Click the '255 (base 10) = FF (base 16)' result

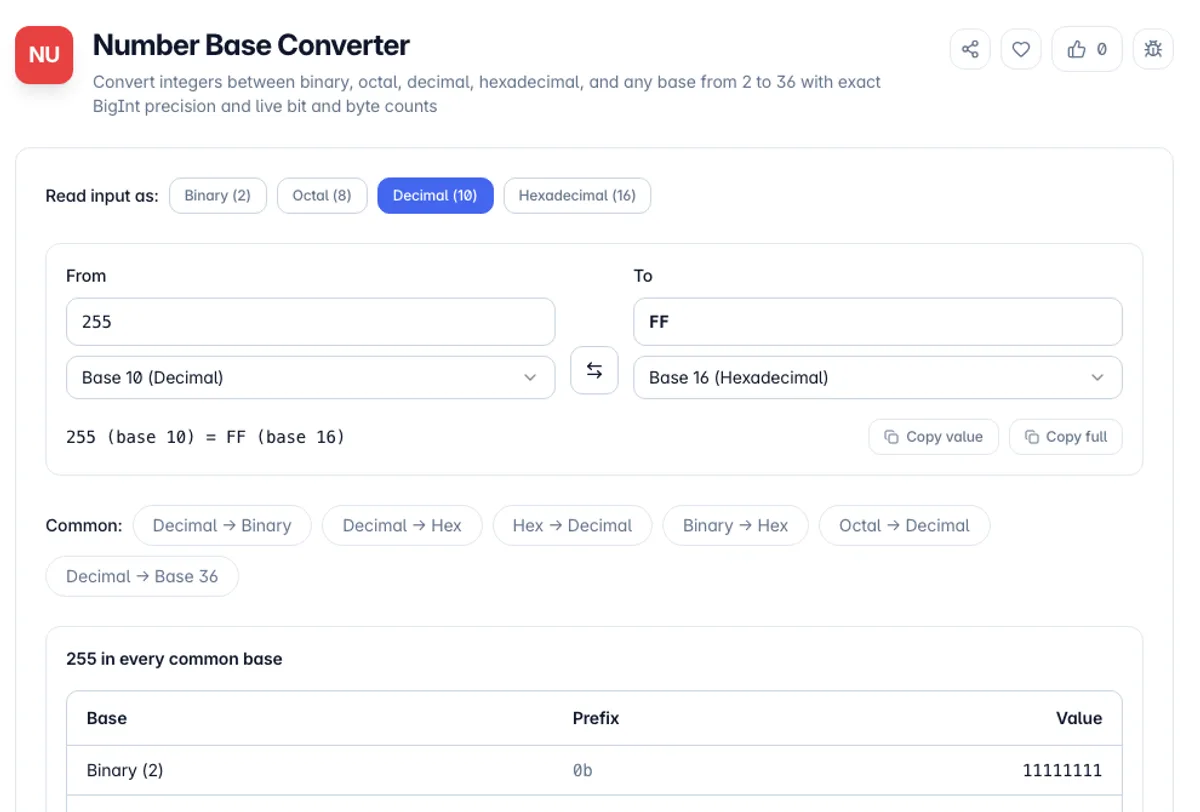point(205,437)
